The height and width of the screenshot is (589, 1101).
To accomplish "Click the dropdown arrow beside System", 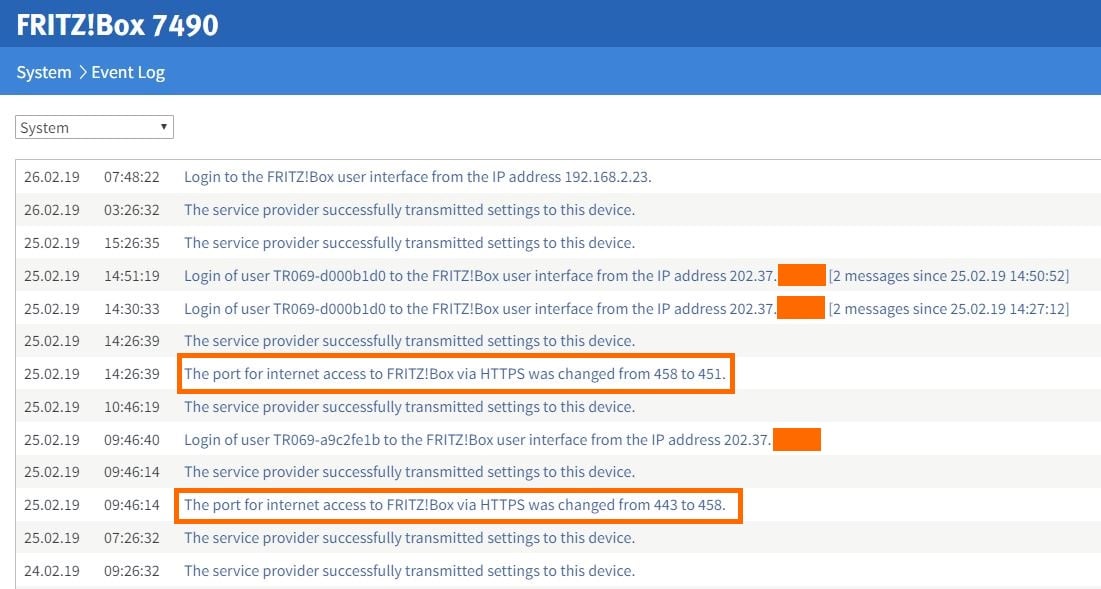I will coord(164,127).
